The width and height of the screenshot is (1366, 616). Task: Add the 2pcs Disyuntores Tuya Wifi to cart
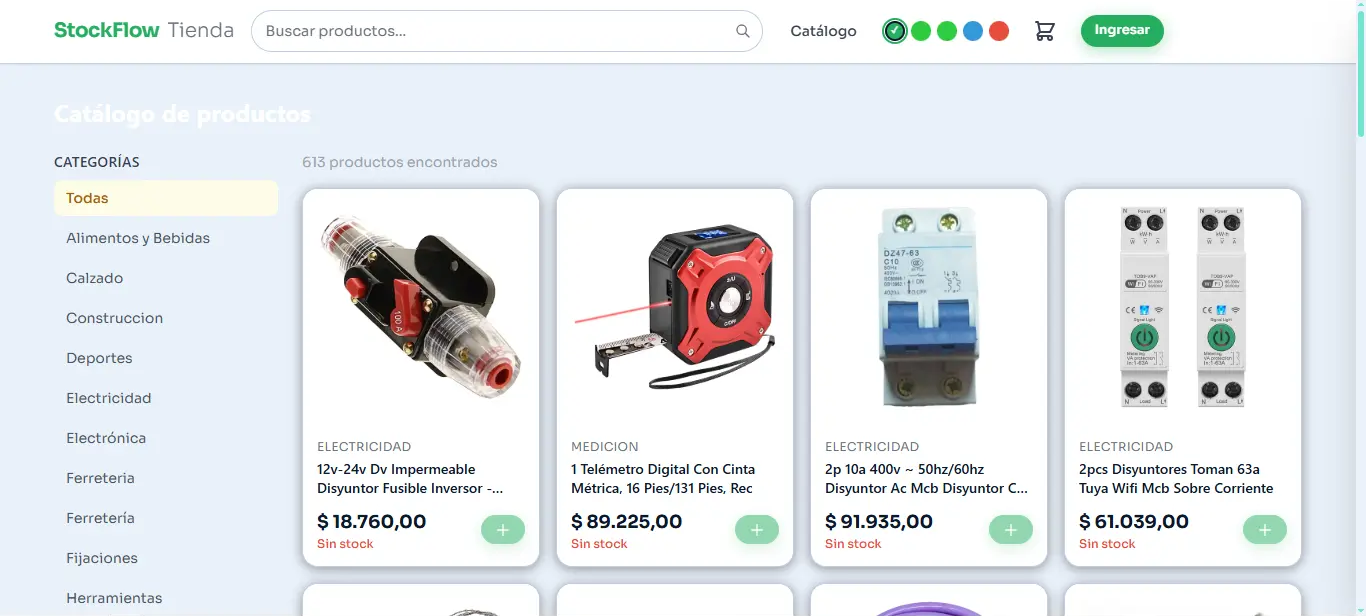point(1265,530)
